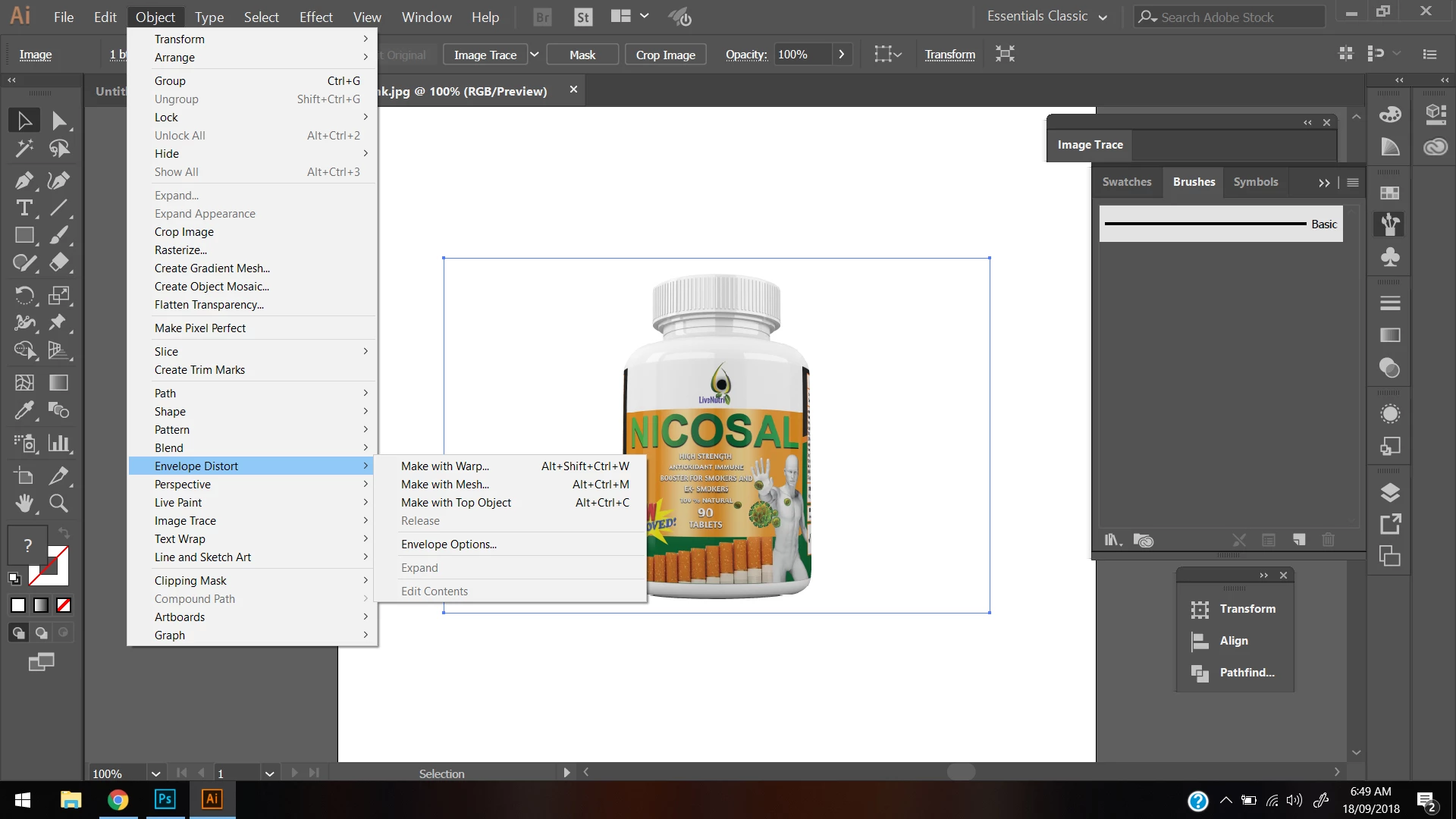Select the Zoom tool

[x=58, y=503]
